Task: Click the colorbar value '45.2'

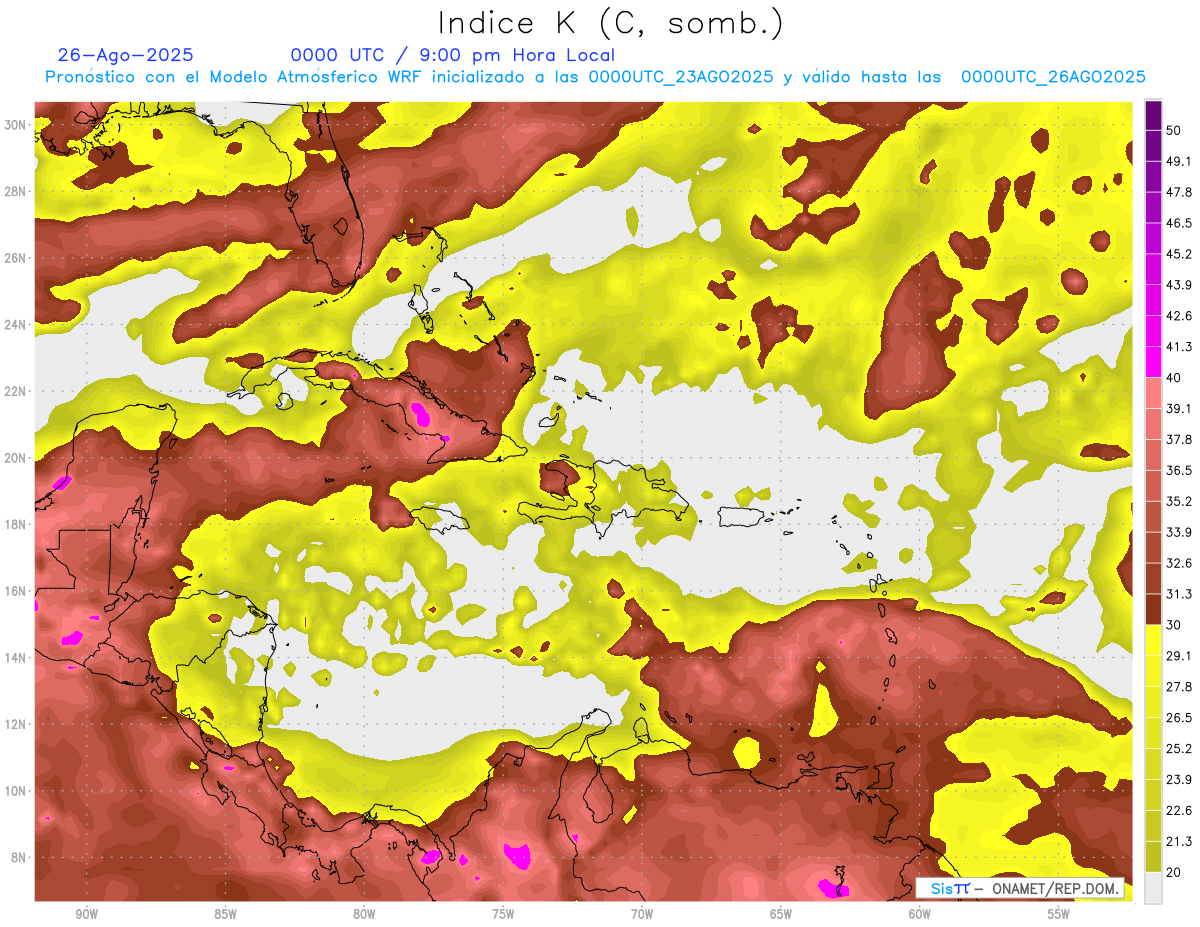Action: (x=1179, y=254)
